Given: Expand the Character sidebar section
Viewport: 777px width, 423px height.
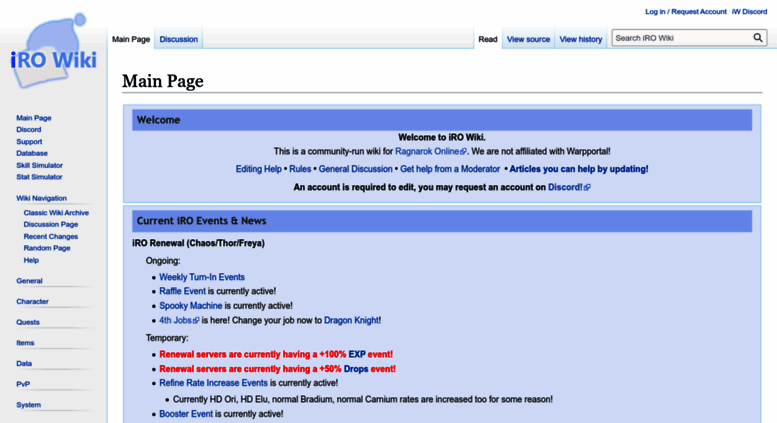Looking at the screenshot, I should pyautogui.click(x=32, y=302).
